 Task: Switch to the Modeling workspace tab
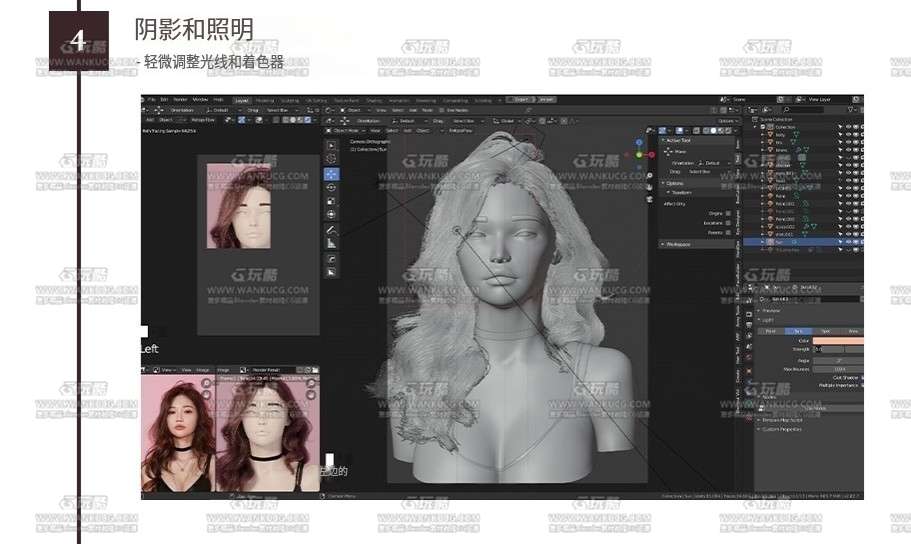tap(265, 100)
